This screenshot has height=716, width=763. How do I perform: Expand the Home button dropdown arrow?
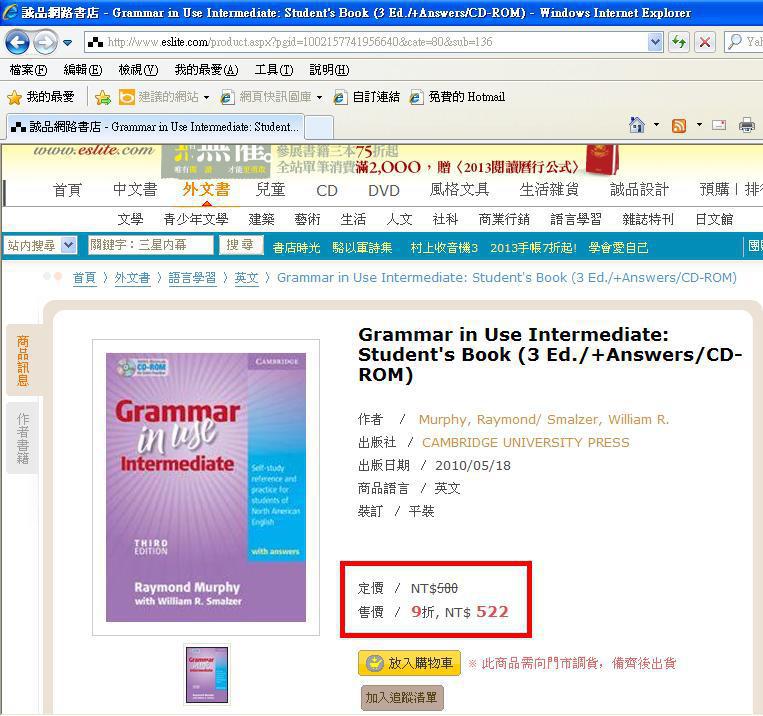pyautogui.click(x=656, y=125)
